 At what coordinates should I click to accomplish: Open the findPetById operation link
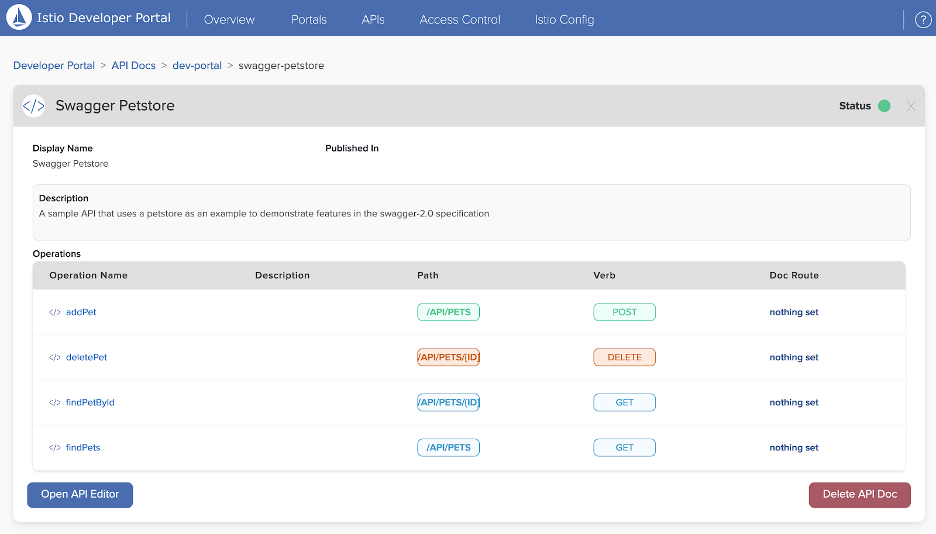pyautogui.click(x=90, y=403)
